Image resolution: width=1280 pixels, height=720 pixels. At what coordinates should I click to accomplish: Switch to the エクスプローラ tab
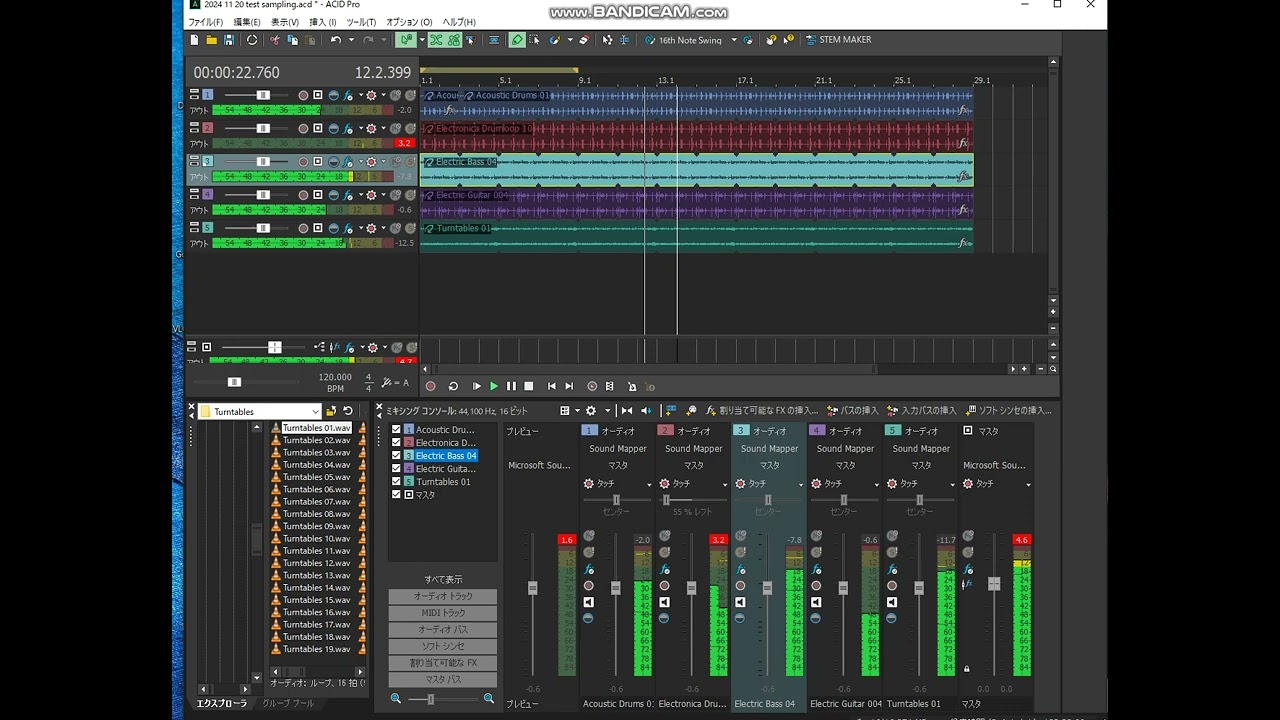(x=221, y=703)
